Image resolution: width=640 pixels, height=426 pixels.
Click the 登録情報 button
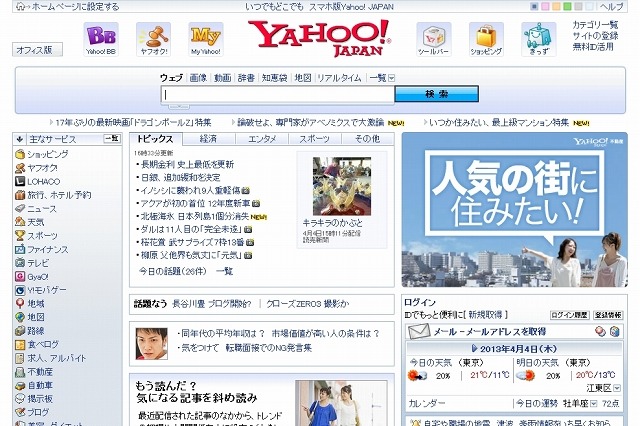coord(608,315)
